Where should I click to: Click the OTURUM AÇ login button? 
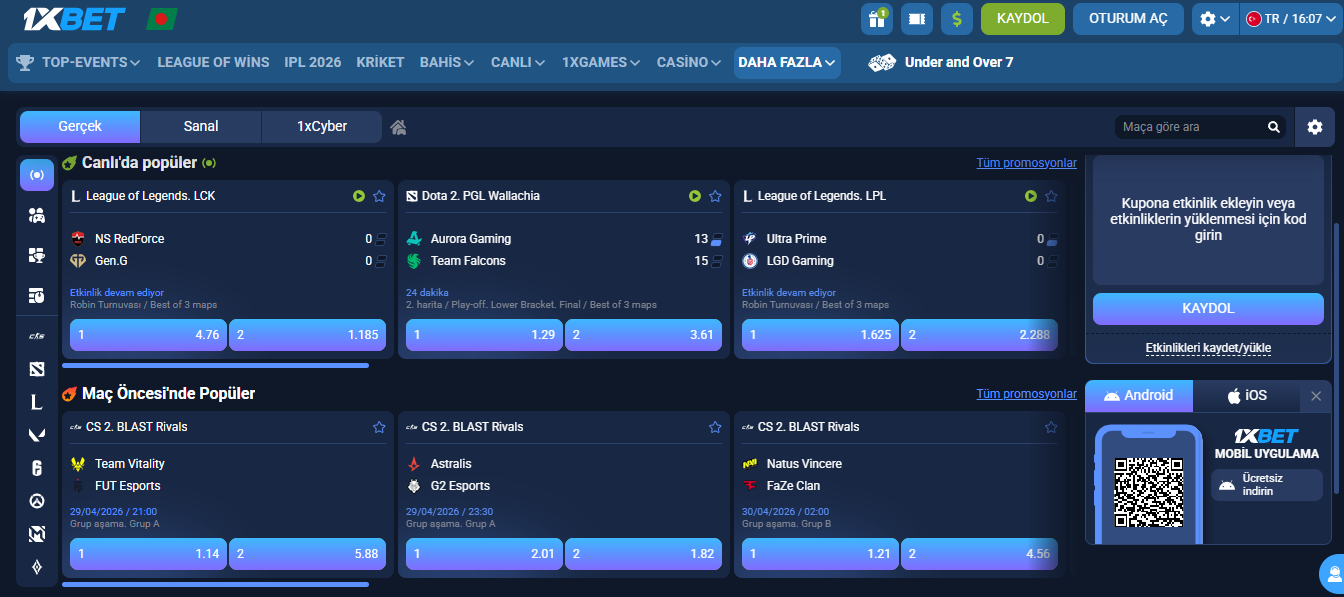(1129, 19)
